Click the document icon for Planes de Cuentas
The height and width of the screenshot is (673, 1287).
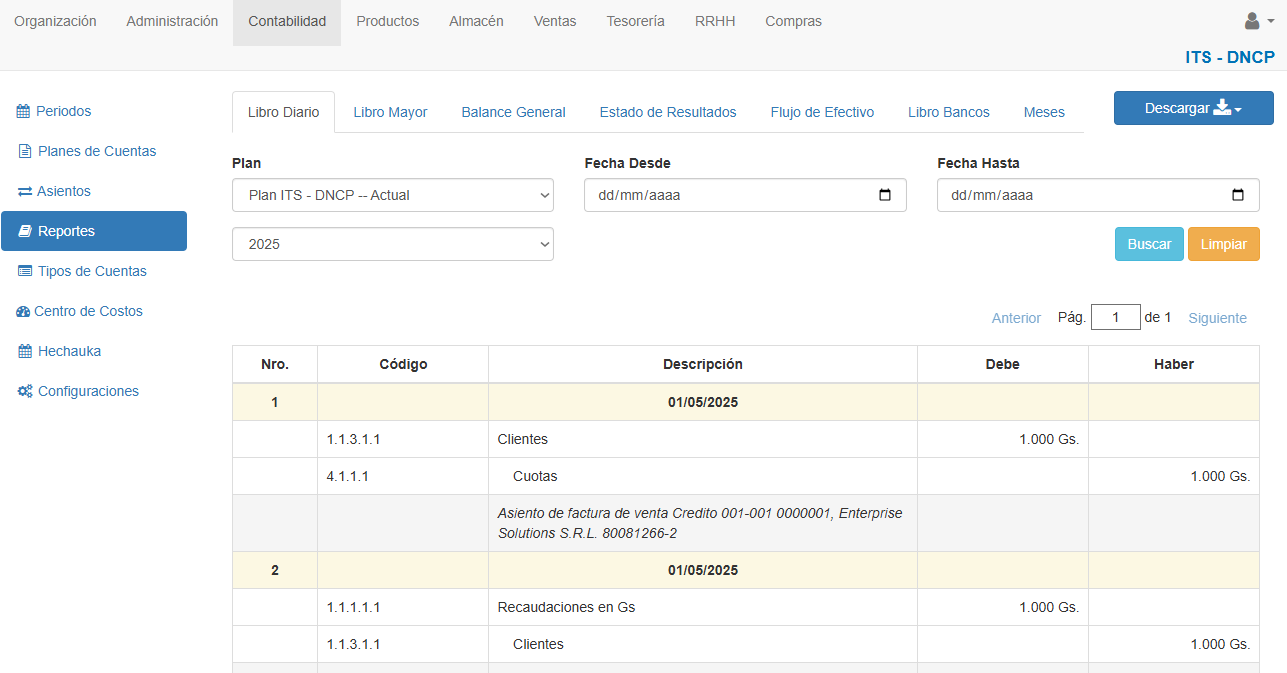point(25,151)
